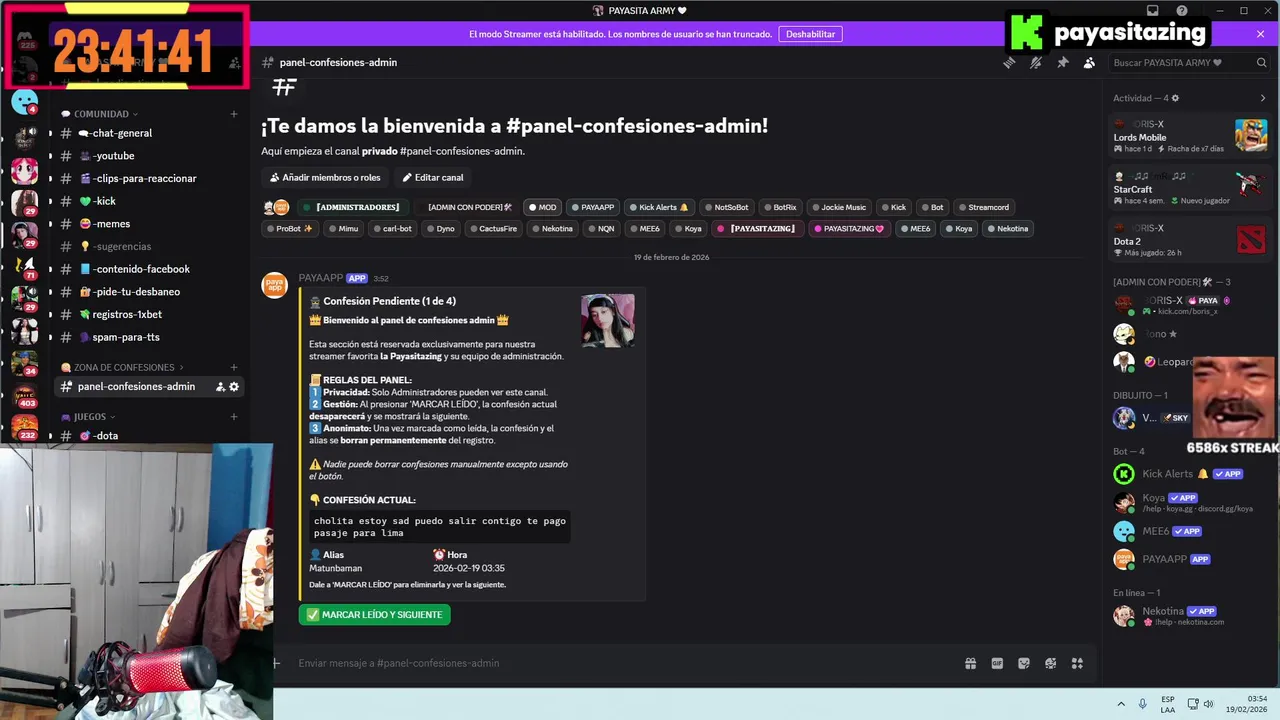This screenshot has height=720, width=1280.
Task: Open pinned messages pin icon
Action: pyautogui.click(x=1063, y=62)
